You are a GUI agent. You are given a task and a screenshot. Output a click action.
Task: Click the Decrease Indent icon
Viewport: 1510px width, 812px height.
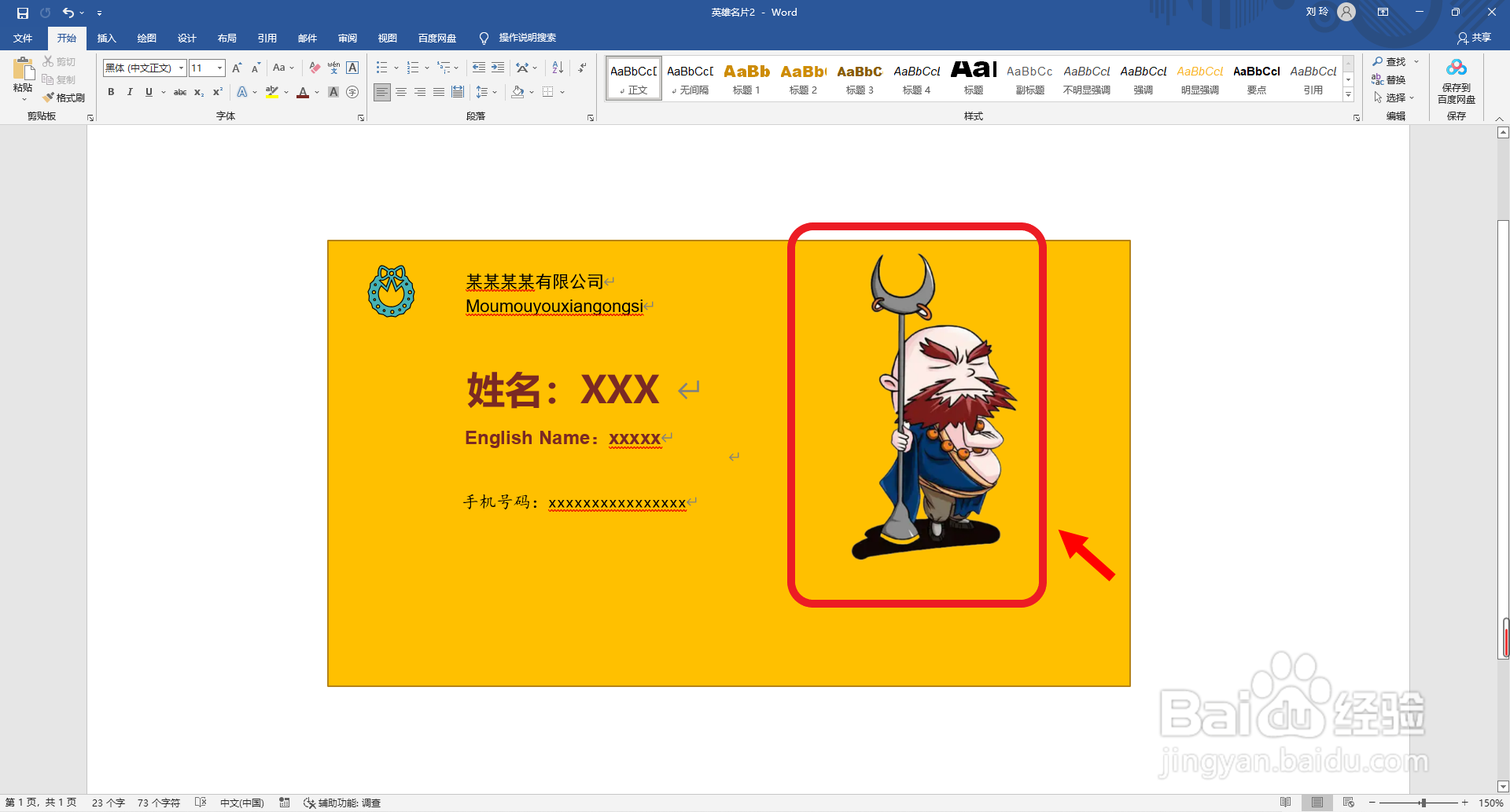point(479,68)
